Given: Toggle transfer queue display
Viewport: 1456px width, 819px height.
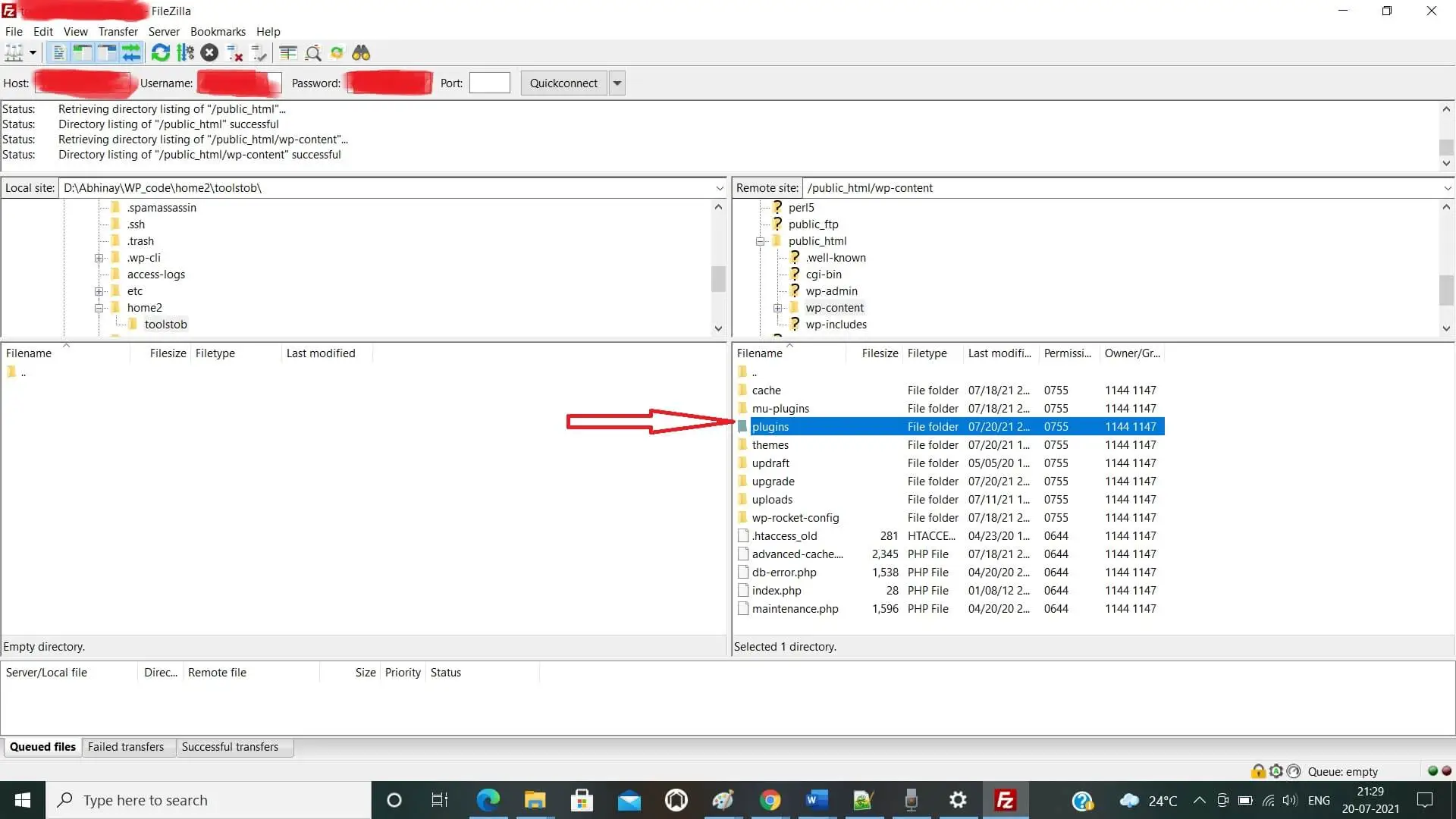Looking at the screenshot, I should [131, 53].
